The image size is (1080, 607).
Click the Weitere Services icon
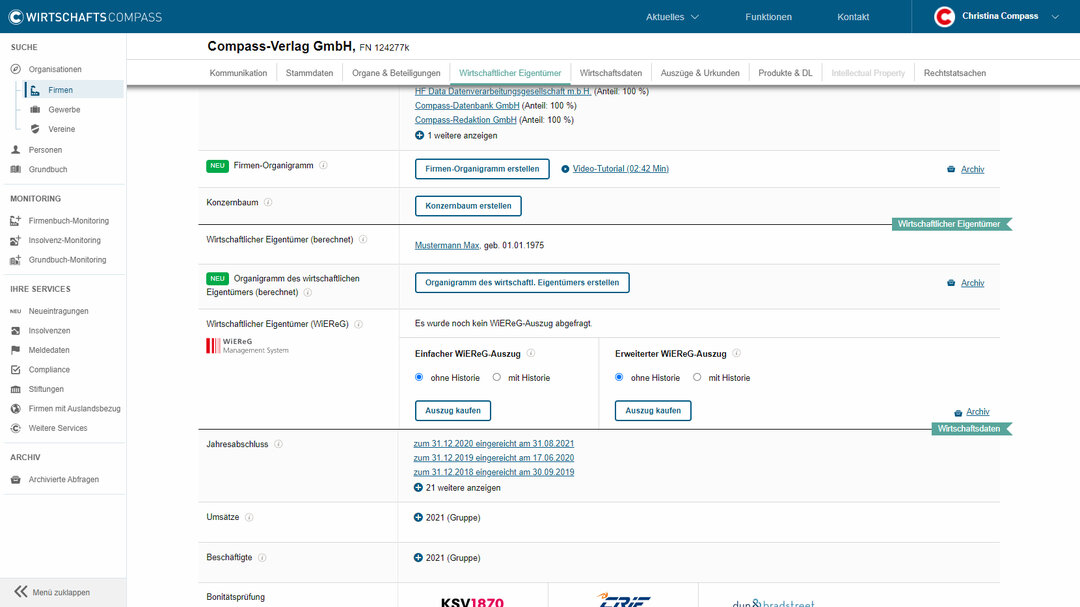point(16,428)
